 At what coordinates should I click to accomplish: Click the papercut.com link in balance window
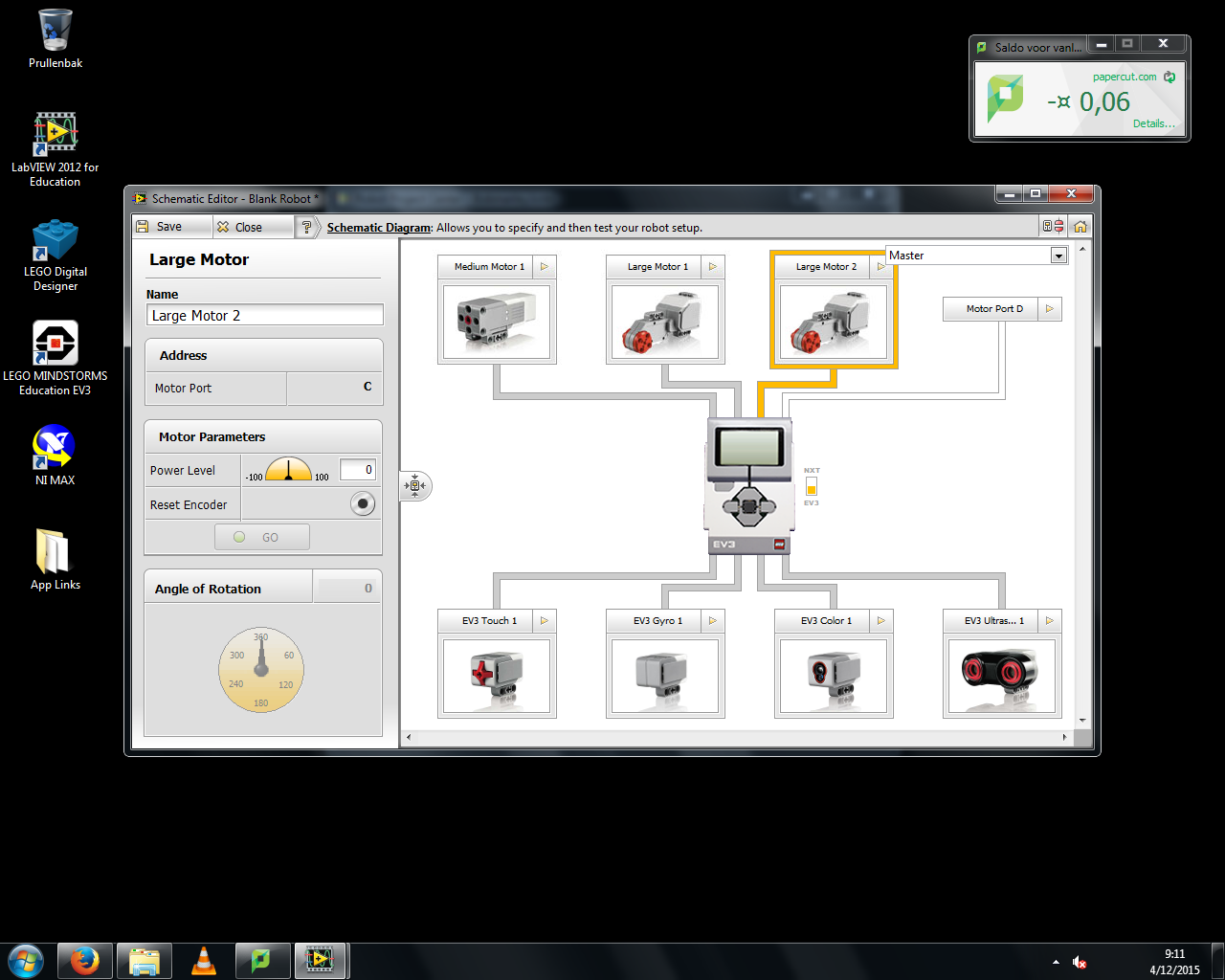[1125, 77]
